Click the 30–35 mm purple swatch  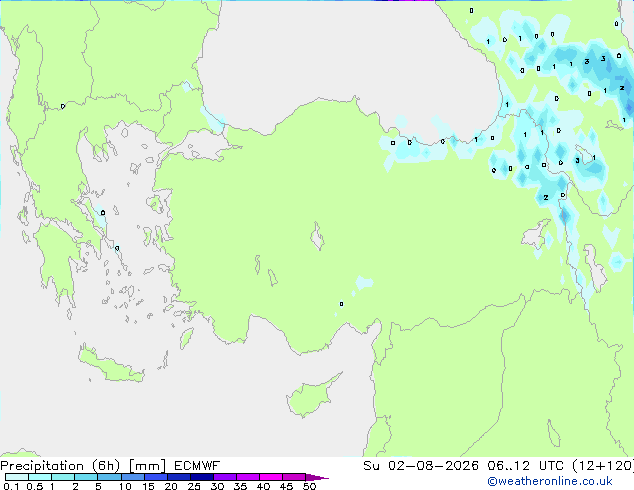click(224, 477)
